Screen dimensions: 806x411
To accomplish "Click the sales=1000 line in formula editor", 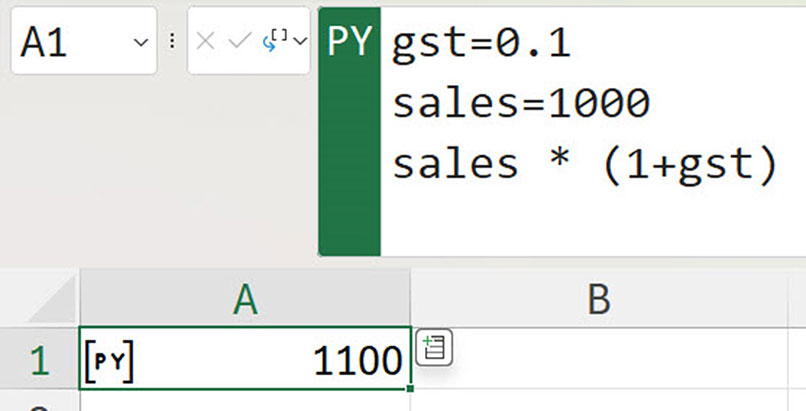I will pyautogui.click(x=521, y=103).
